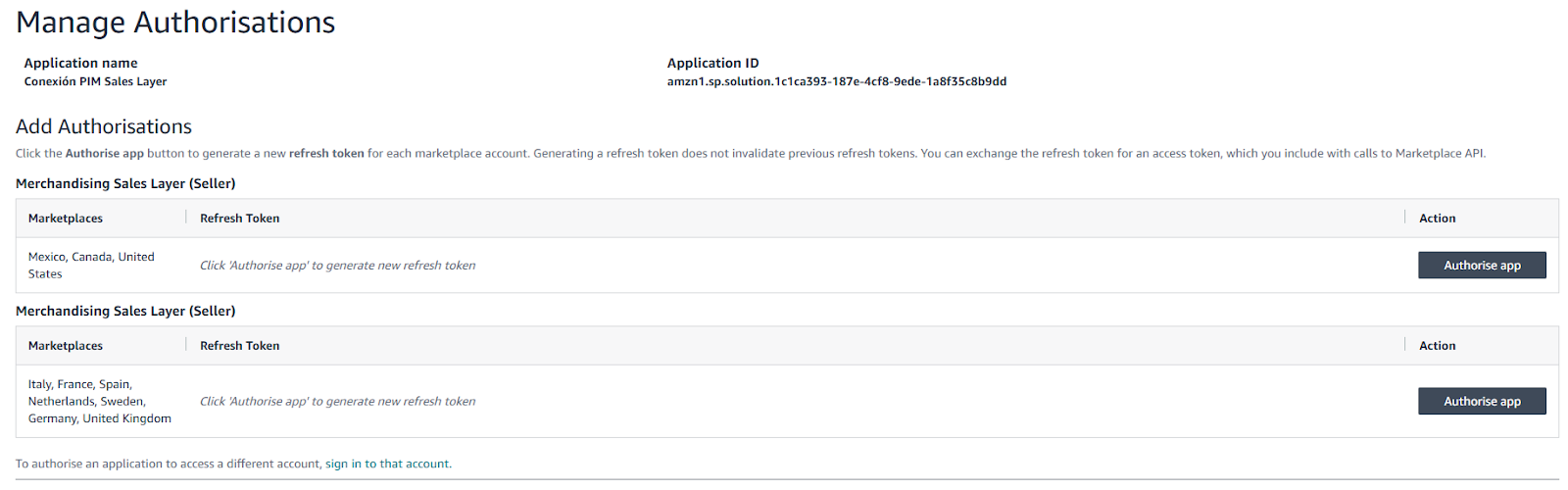
Task: Open the 'sign in to that account' link
Action: [387, 465]
